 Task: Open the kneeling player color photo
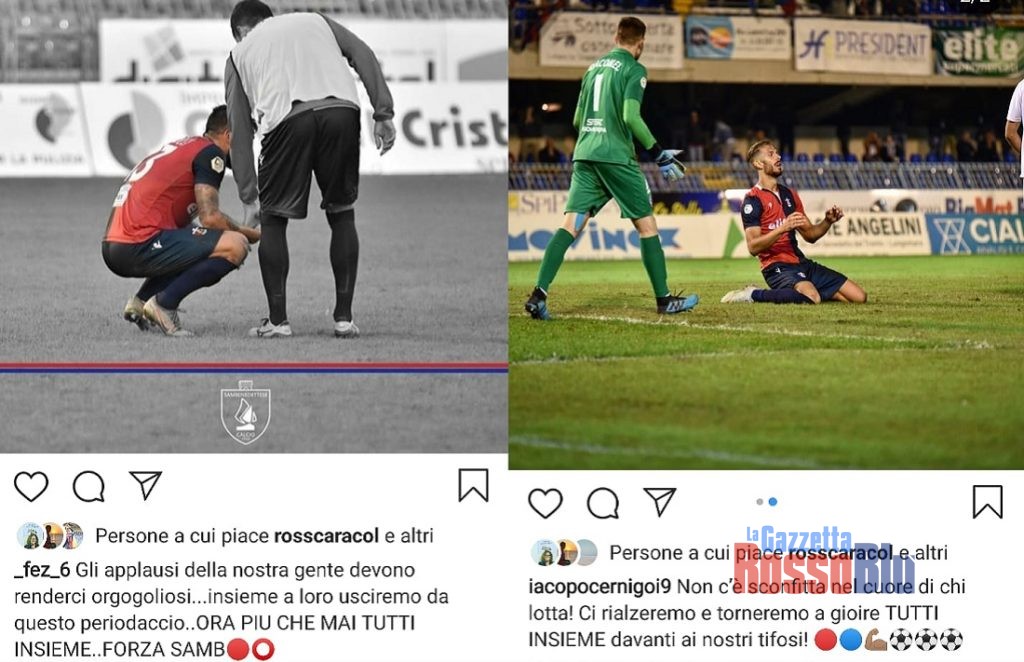click(x=766, y=234)
